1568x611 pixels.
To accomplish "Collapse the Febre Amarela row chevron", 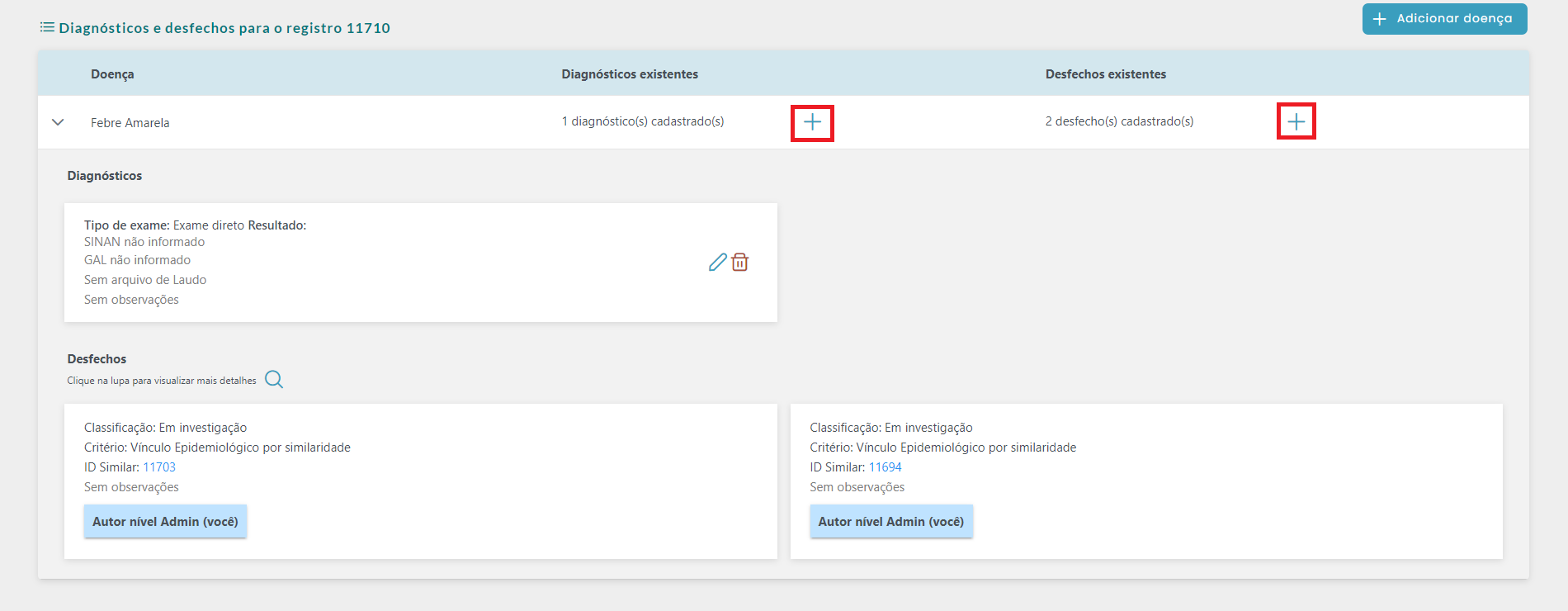I will click(58, 122).
